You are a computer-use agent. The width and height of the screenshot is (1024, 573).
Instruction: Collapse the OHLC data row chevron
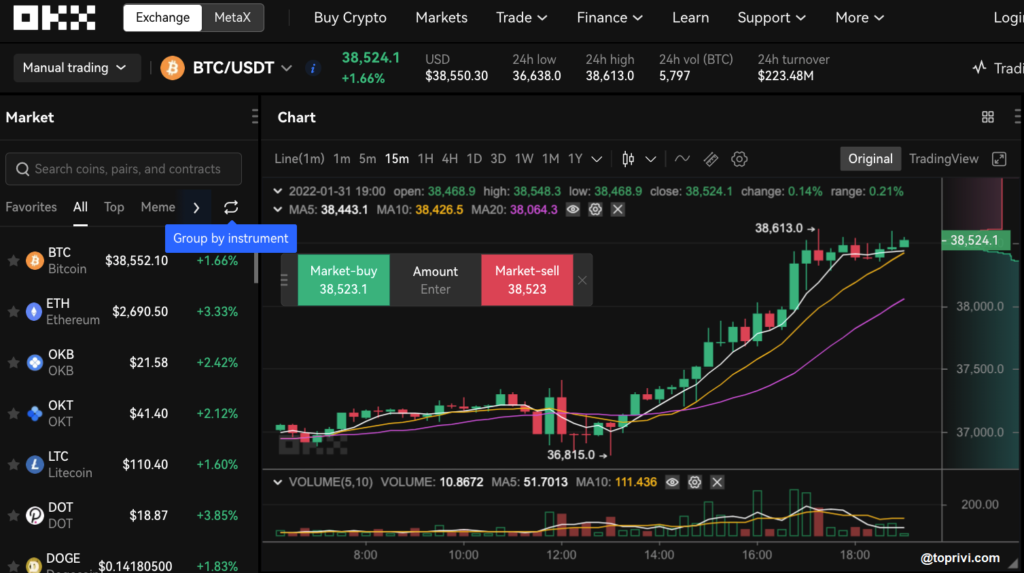coord(278,191)
